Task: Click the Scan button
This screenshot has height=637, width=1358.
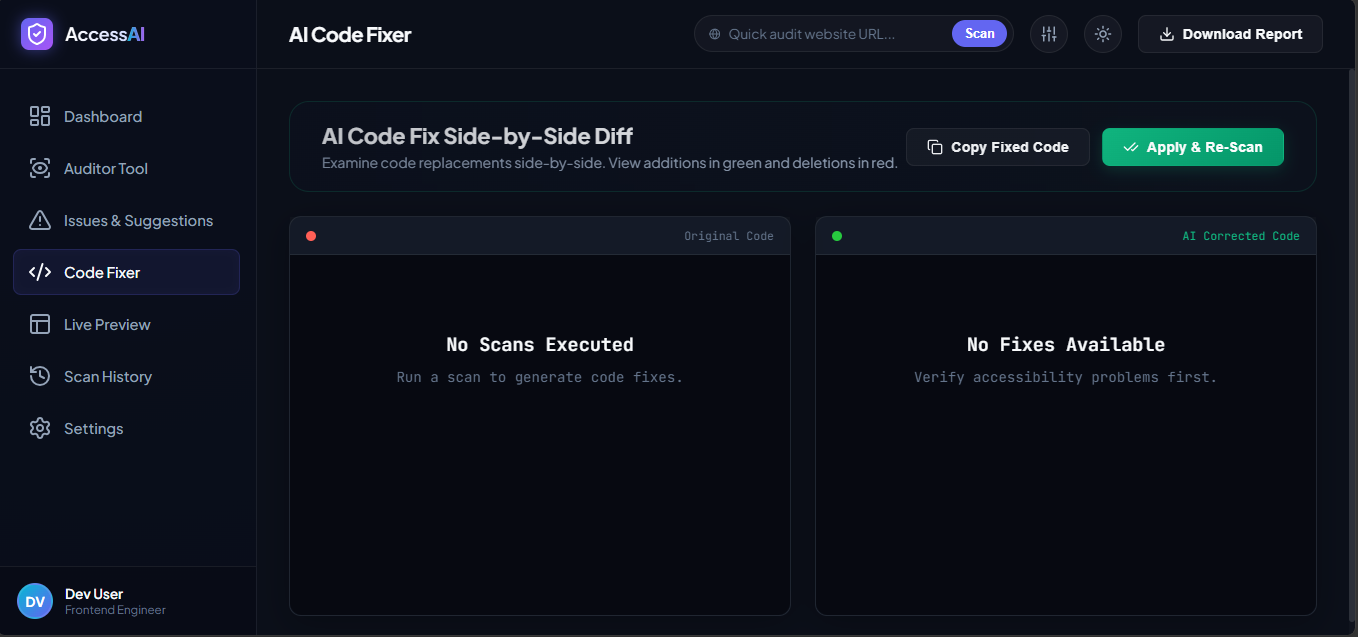Action: (x=979, y=34)
